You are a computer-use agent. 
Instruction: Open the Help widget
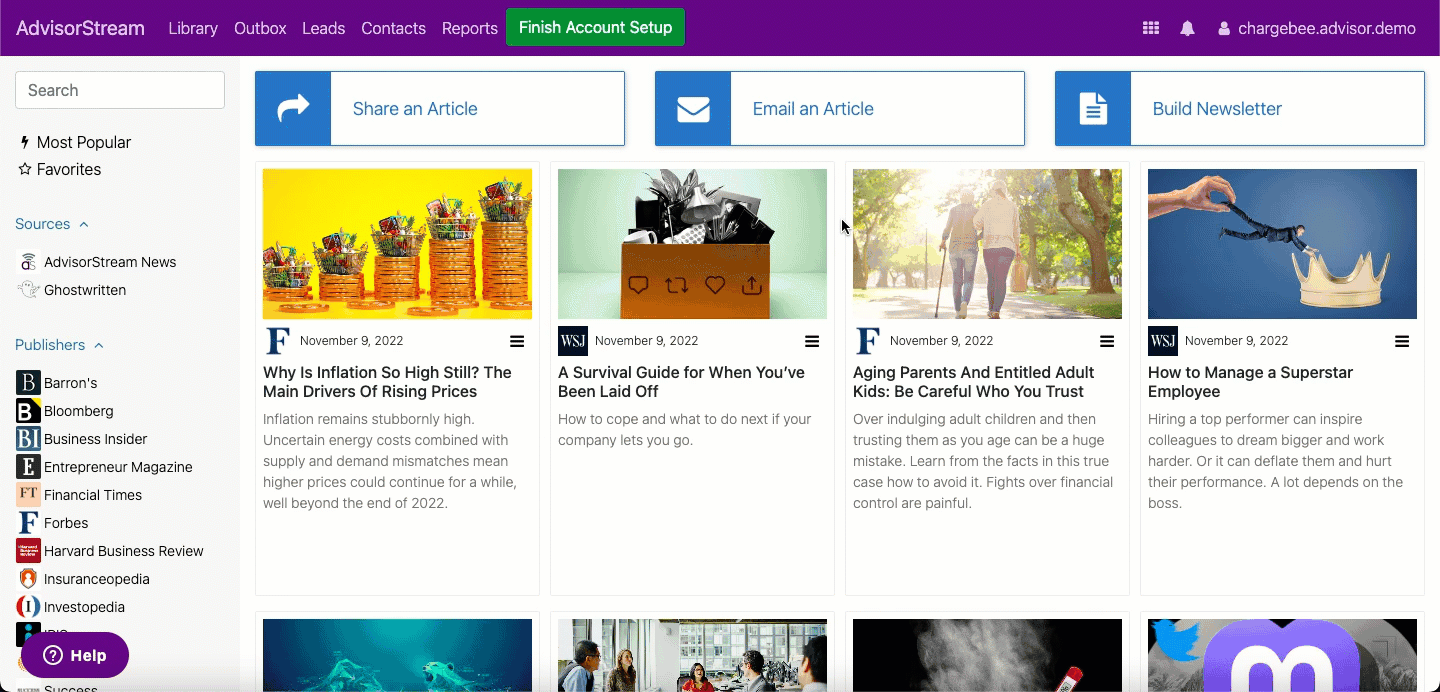pyautogui.click(x=75, y=655)
